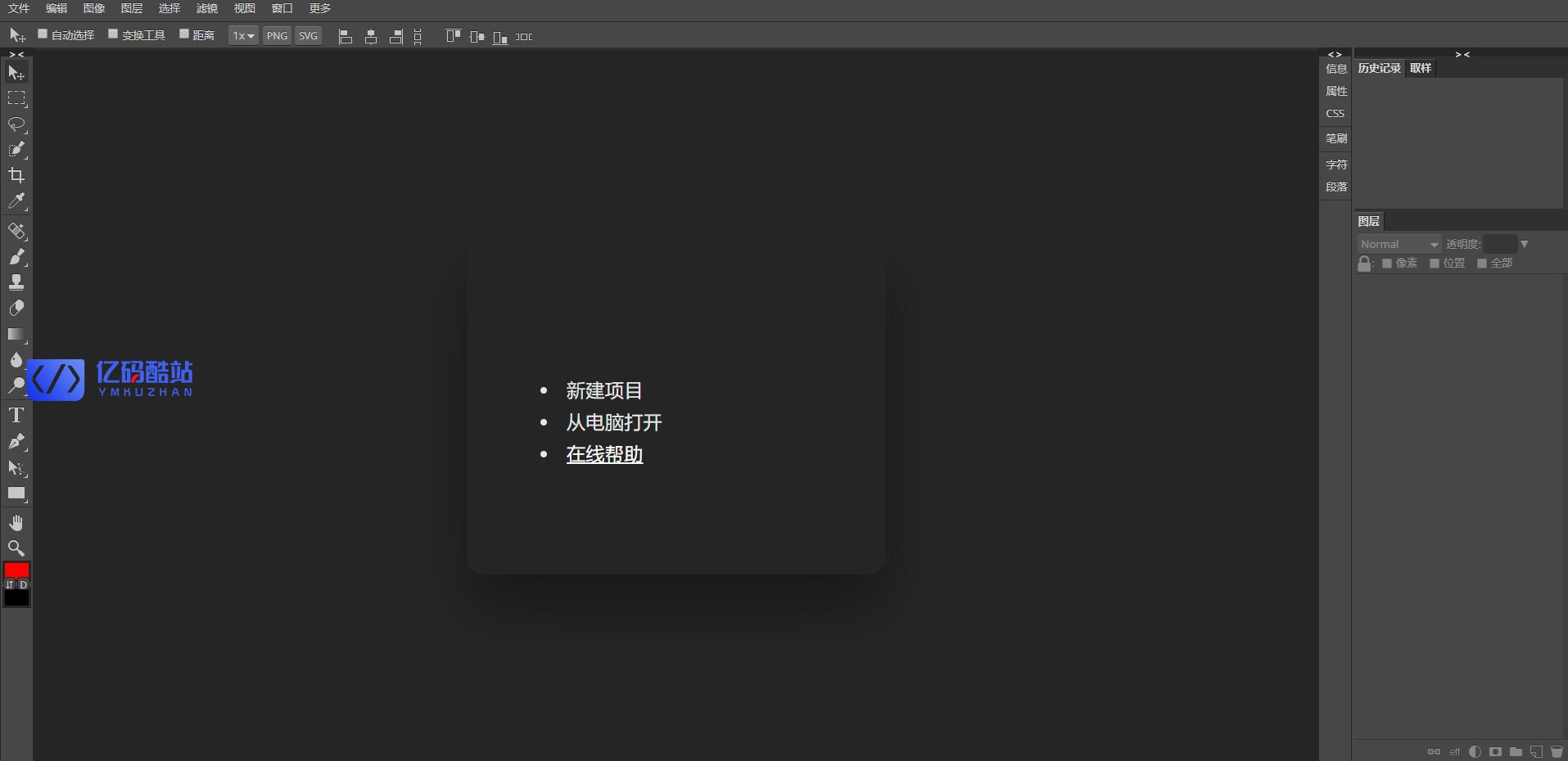Select the Dodge tool
Image resolution: width=1568 pixels, height=761 pixels.
tap(16, 385)
